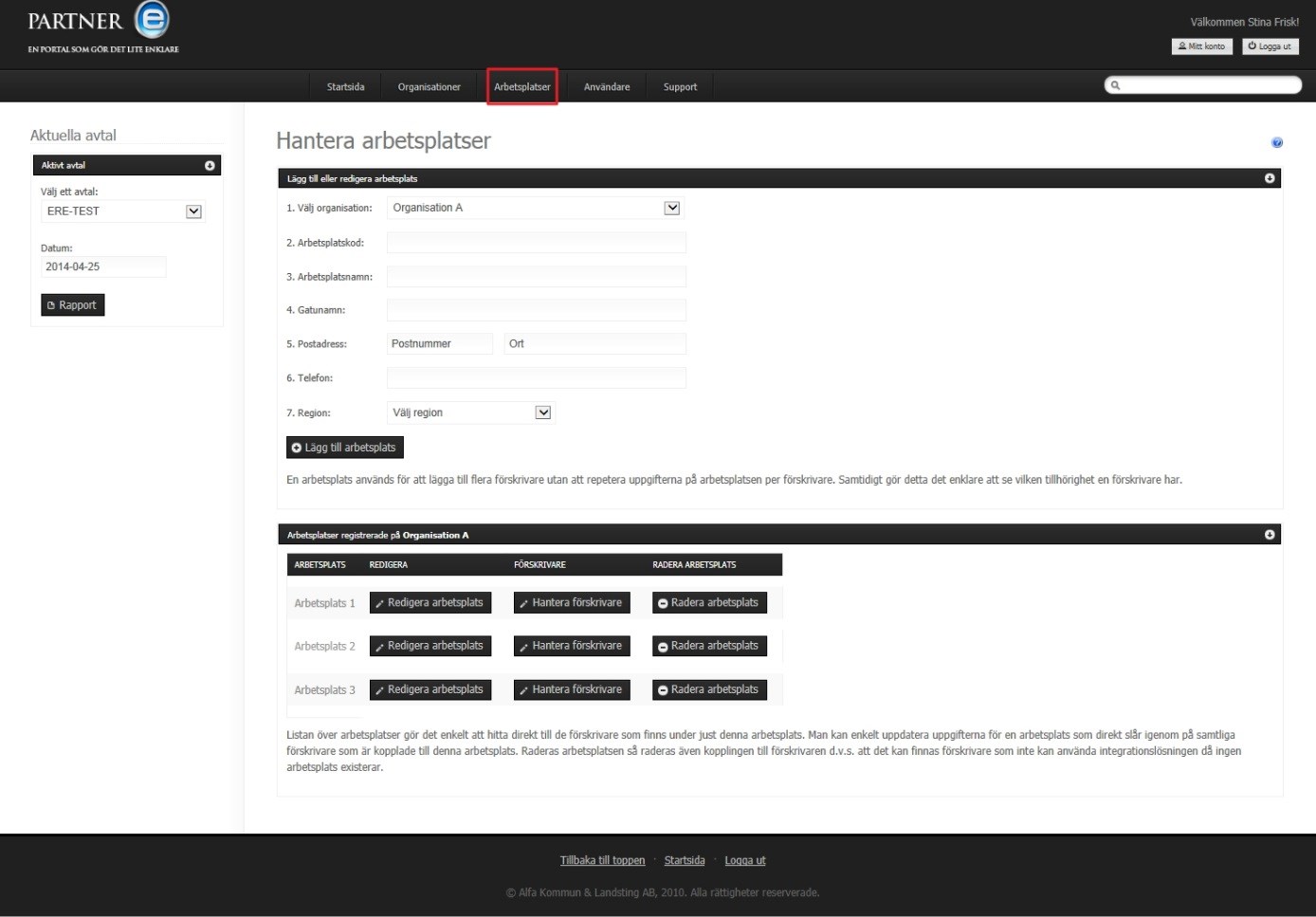Click the search magnifier icon

(1116, 85)
